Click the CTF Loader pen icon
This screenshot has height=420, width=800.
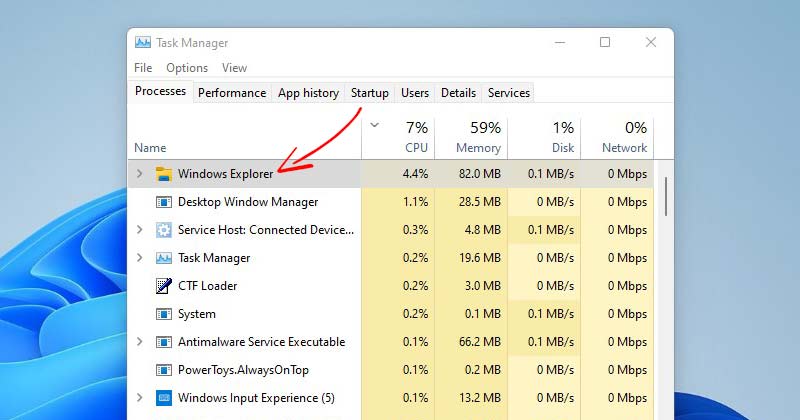pos(164,286)
